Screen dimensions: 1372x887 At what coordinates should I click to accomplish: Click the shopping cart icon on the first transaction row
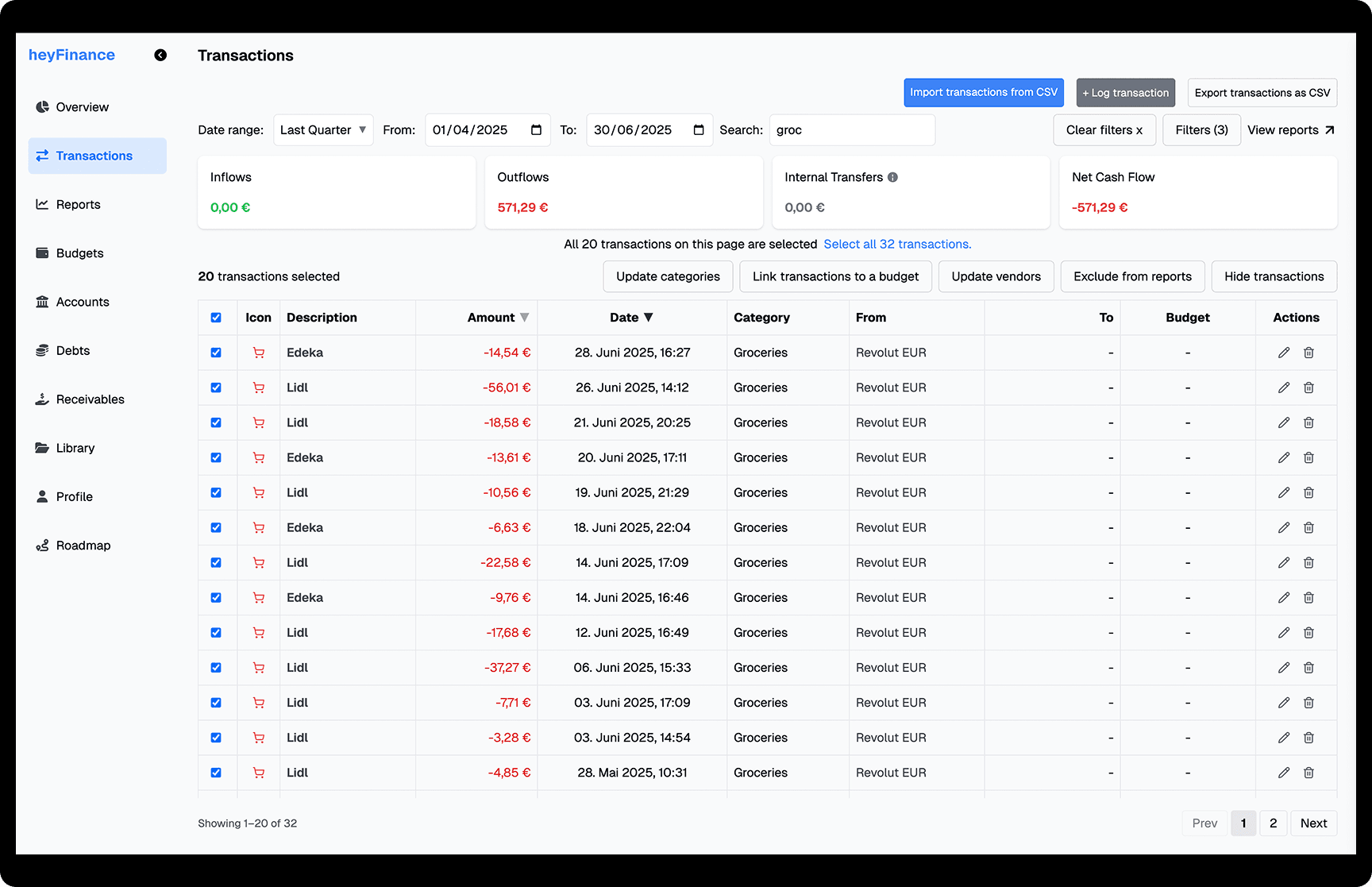(258, 352)
